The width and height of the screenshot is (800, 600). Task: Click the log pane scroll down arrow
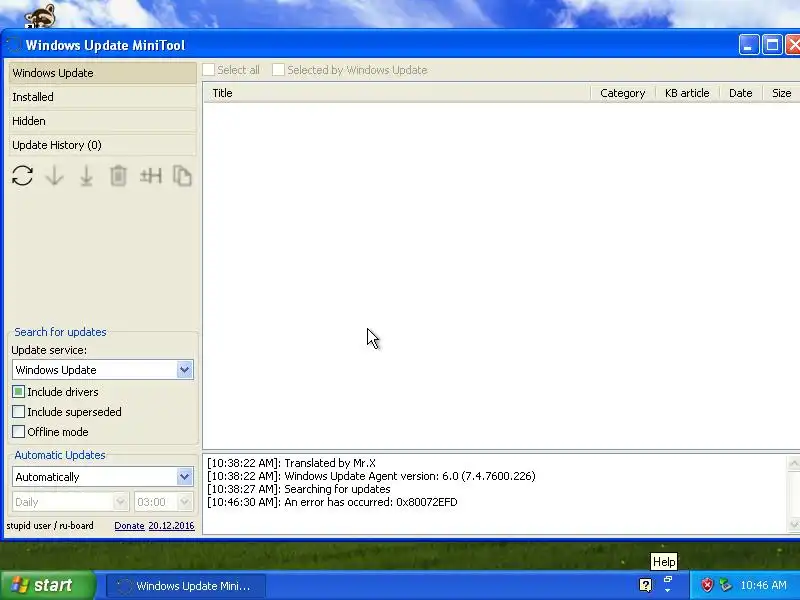click(794, 524)
